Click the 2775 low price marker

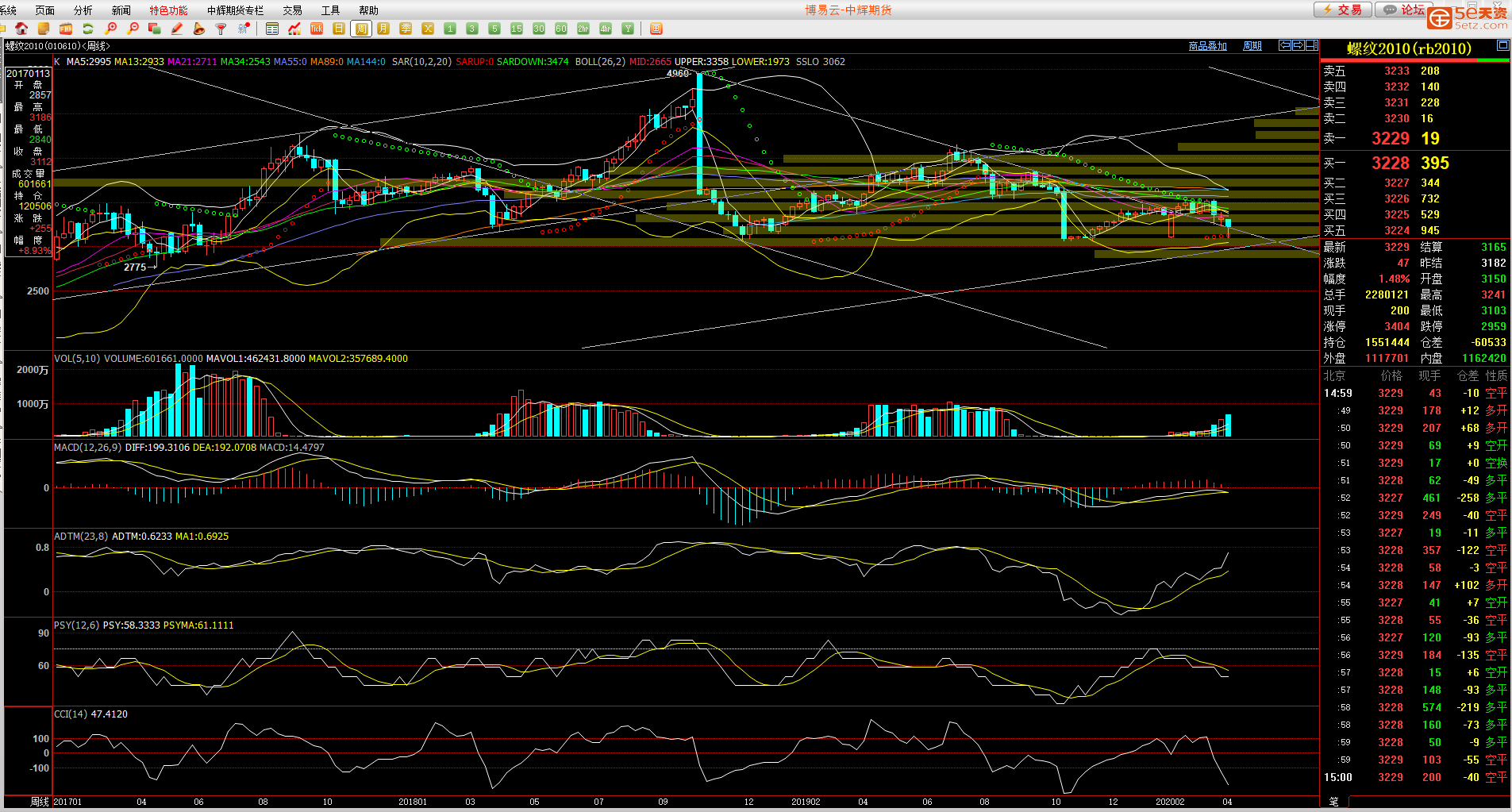click(x=135, y=267)
